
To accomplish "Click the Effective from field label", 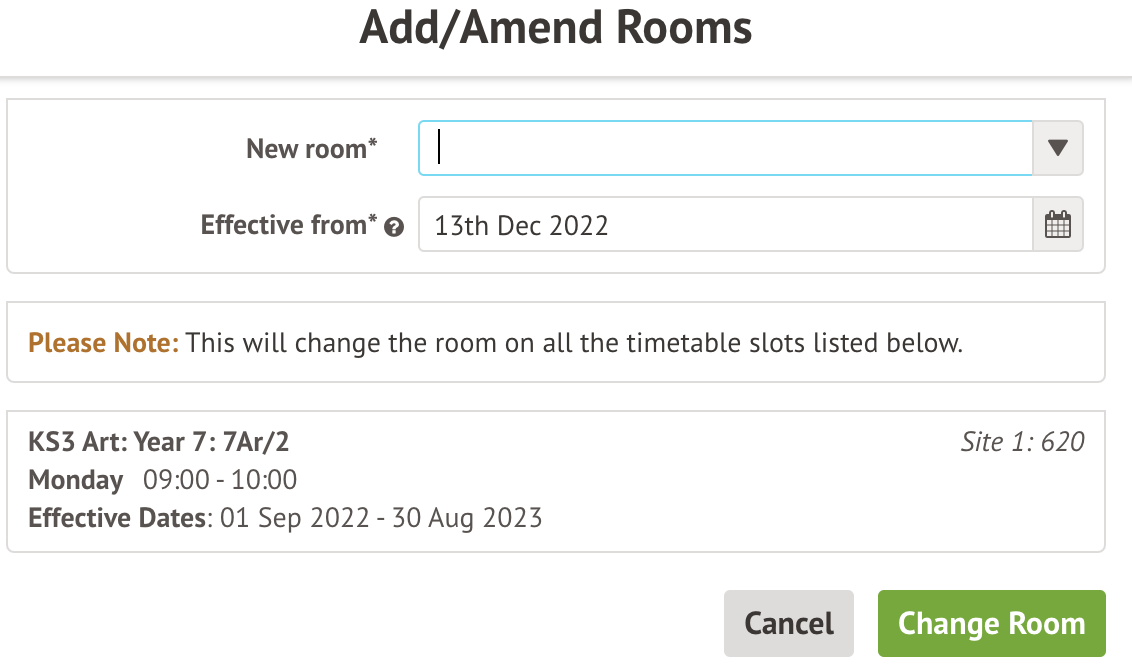I will 289,225.
